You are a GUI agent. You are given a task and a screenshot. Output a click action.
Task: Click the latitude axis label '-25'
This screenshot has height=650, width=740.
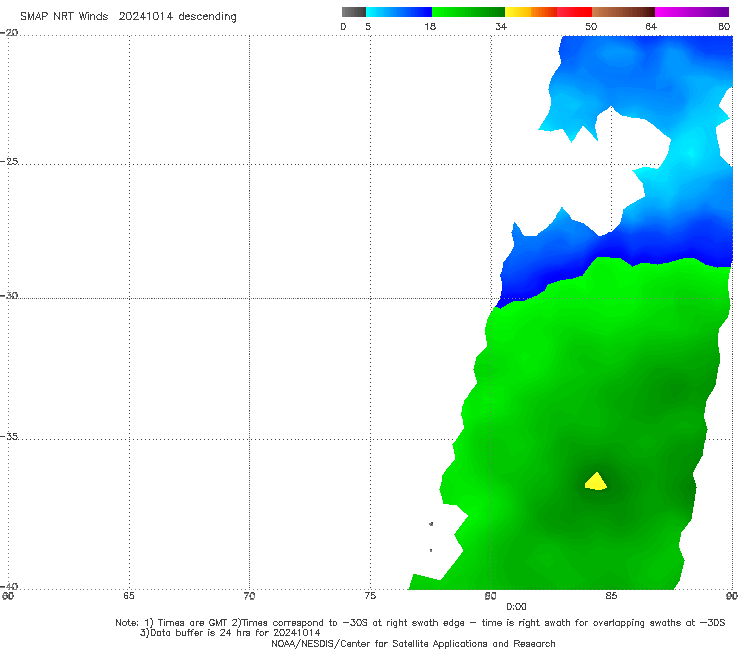(x=9, y=161)
